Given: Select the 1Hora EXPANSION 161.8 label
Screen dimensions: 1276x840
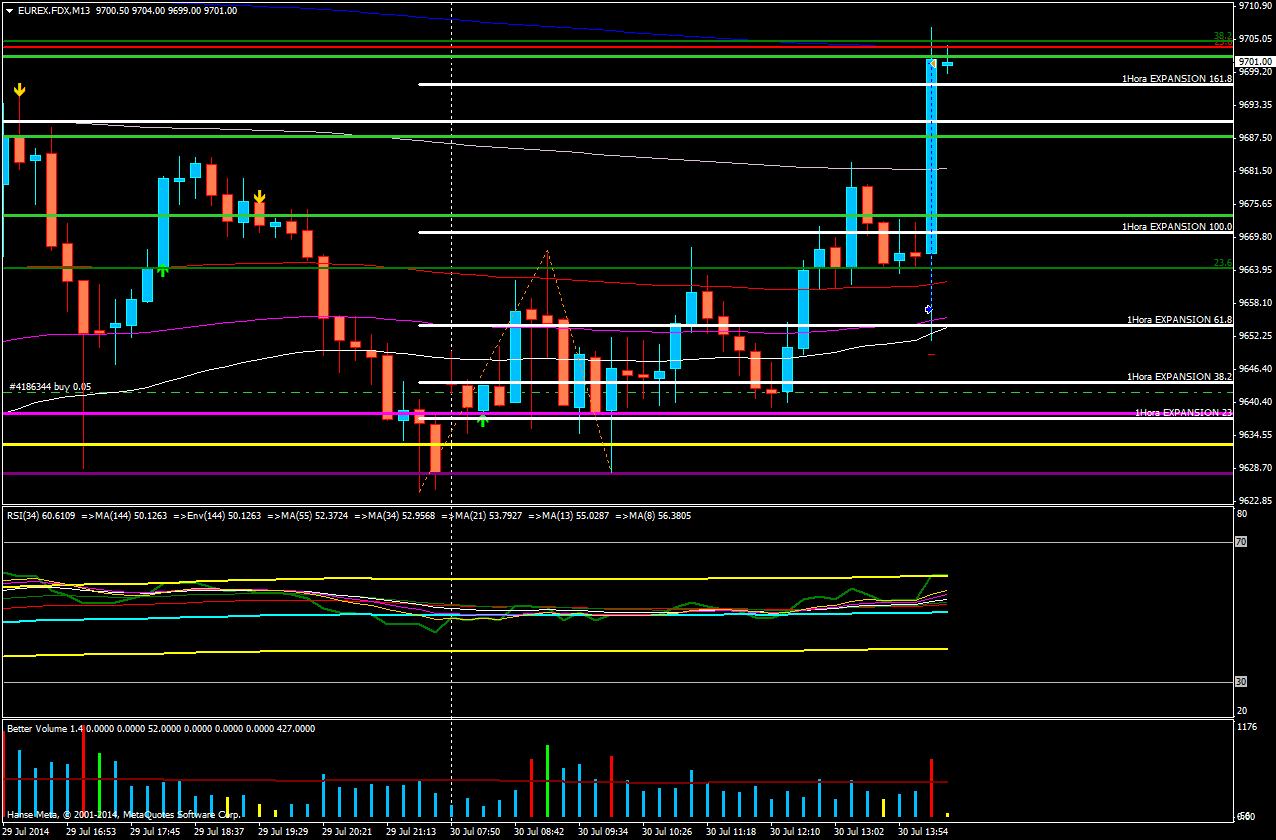Looking at the screenshot, I should [1176, 78].
